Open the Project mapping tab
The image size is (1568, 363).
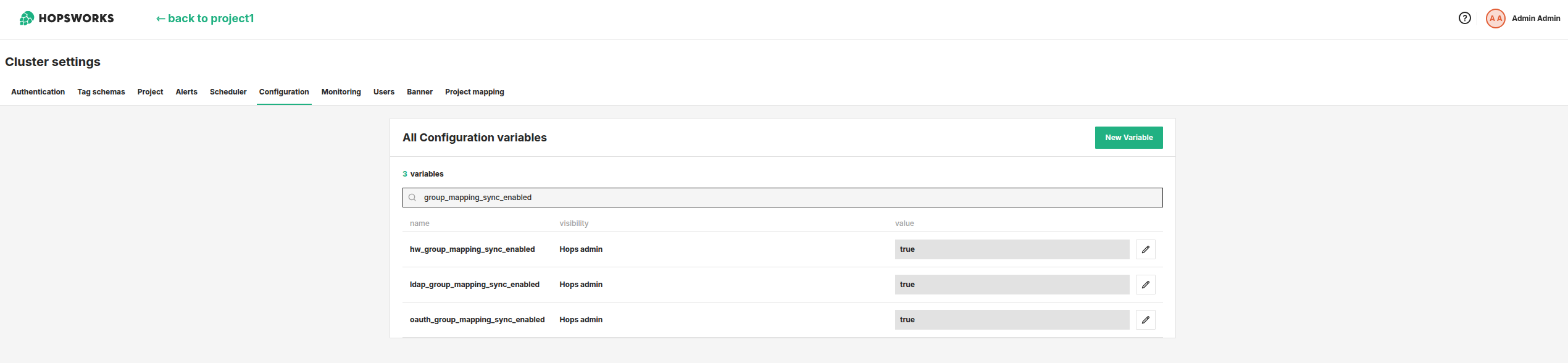tap(474, 92)
